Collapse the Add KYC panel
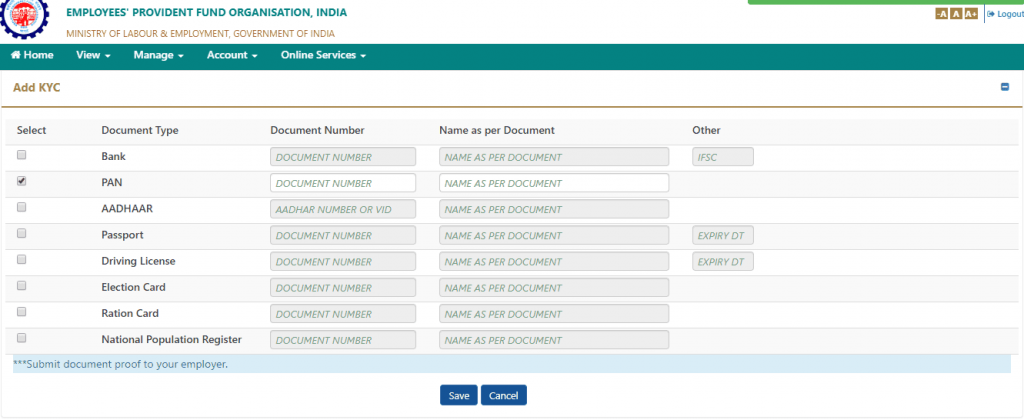The height and width of the screenshot is (420, 1024). click(x=1005, y=87)
